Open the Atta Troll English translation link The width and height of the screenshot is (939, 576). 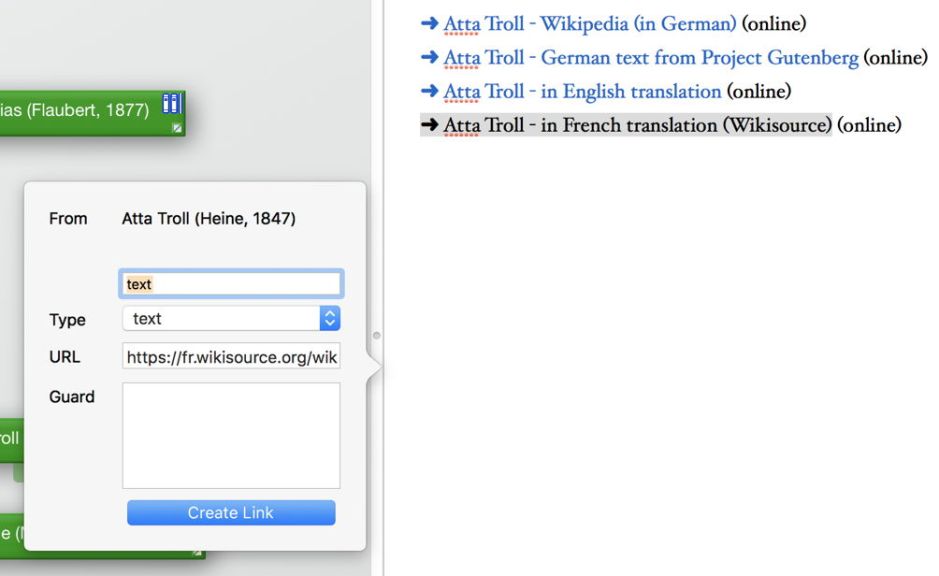coord(582,92)
